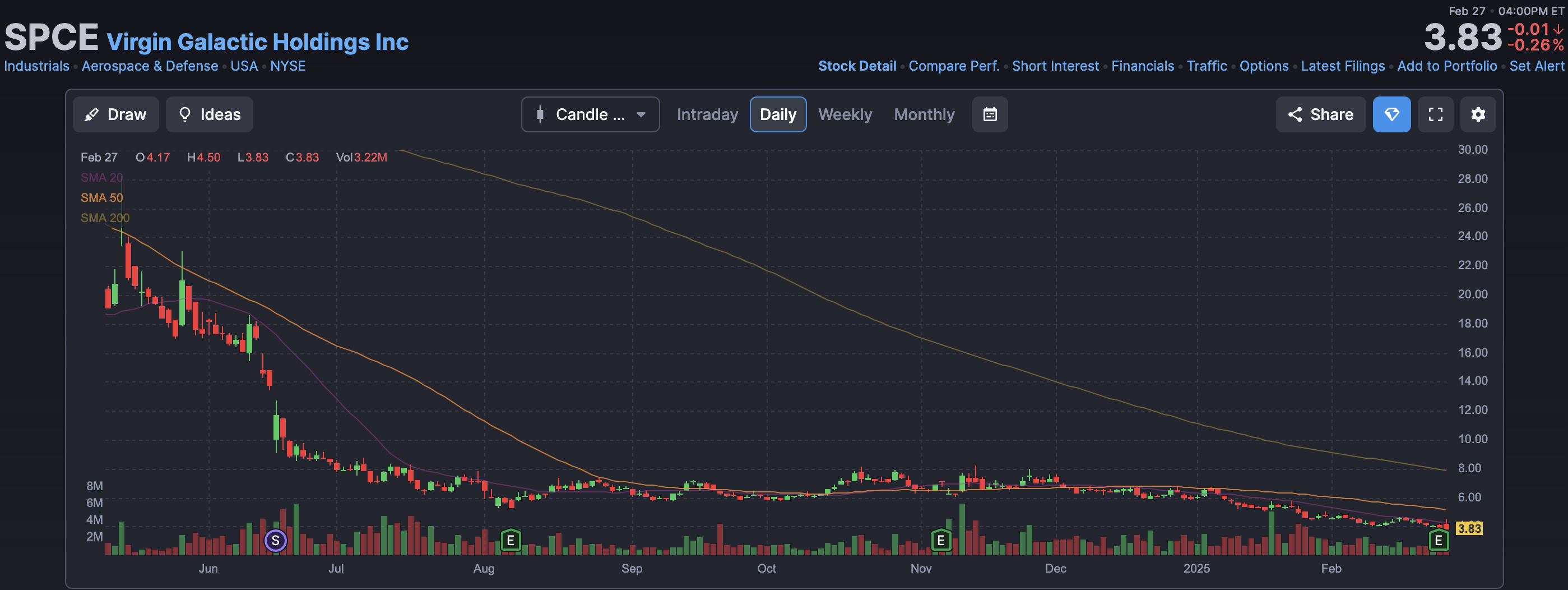Open the Traffic page

pos(1207,66)
